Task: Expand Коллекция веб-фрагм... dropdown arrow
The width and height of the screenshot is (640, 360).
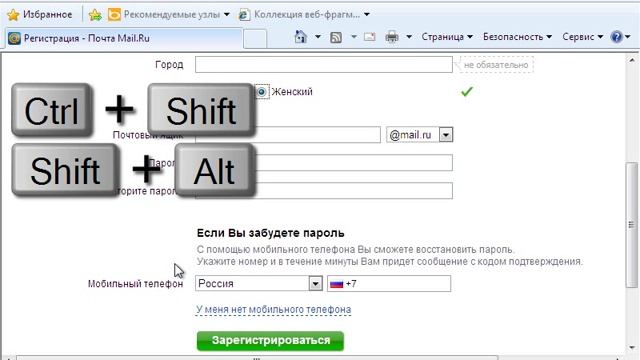Action: [x=367, y=15]
